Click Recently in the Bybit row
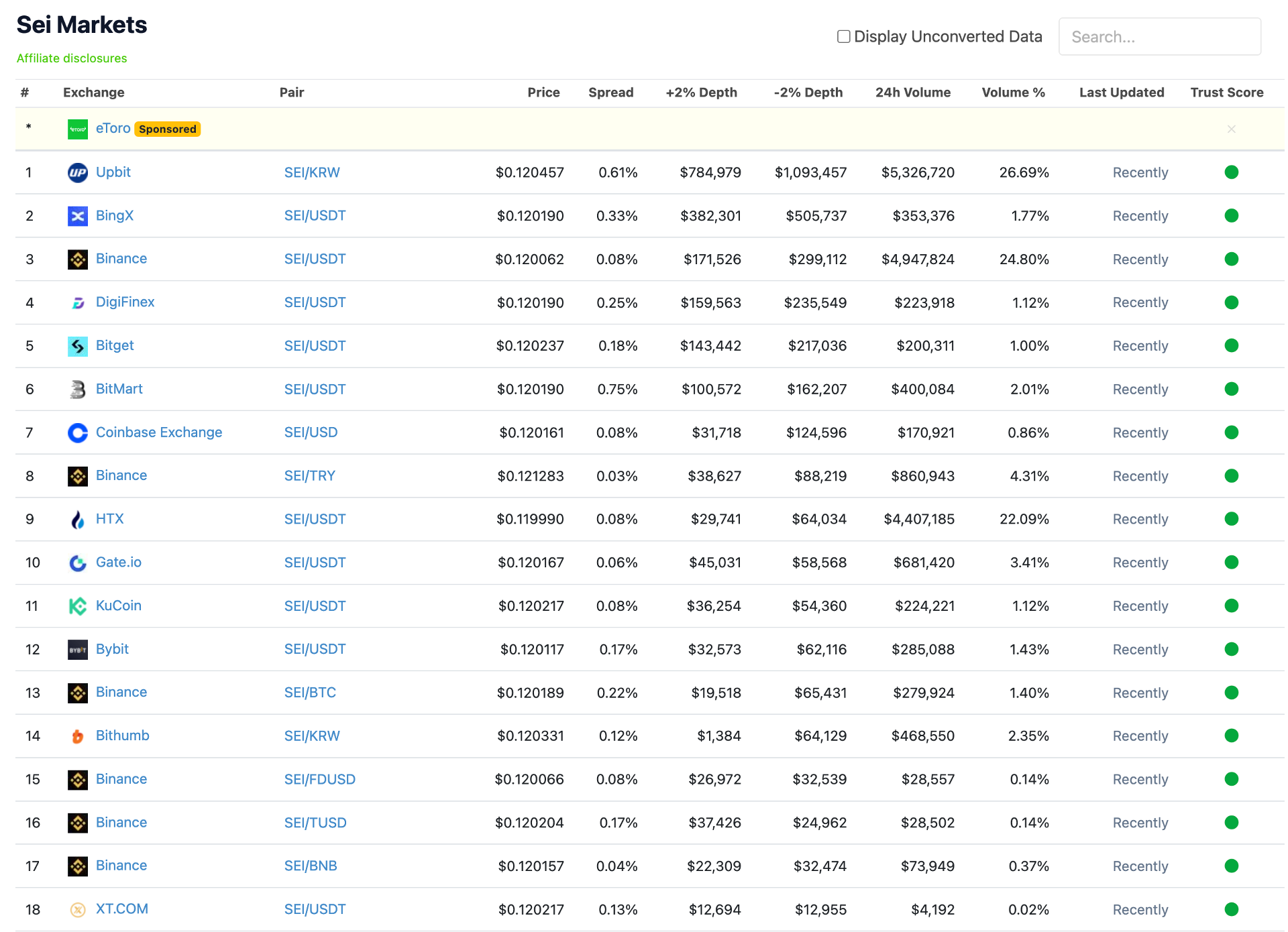Image resolution: width=1288 pixels, height=932 pixels. pos(1140,649)
